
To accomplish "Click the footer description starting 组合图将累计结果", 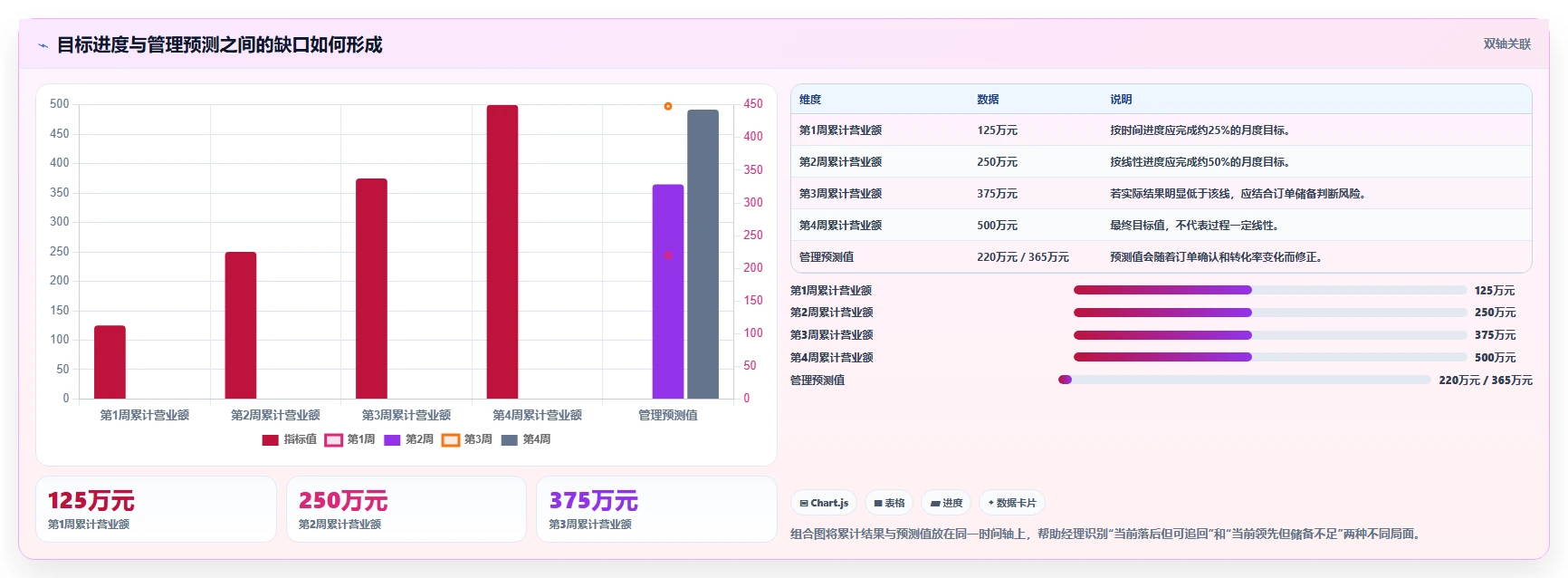I will tap(1107, 535).
